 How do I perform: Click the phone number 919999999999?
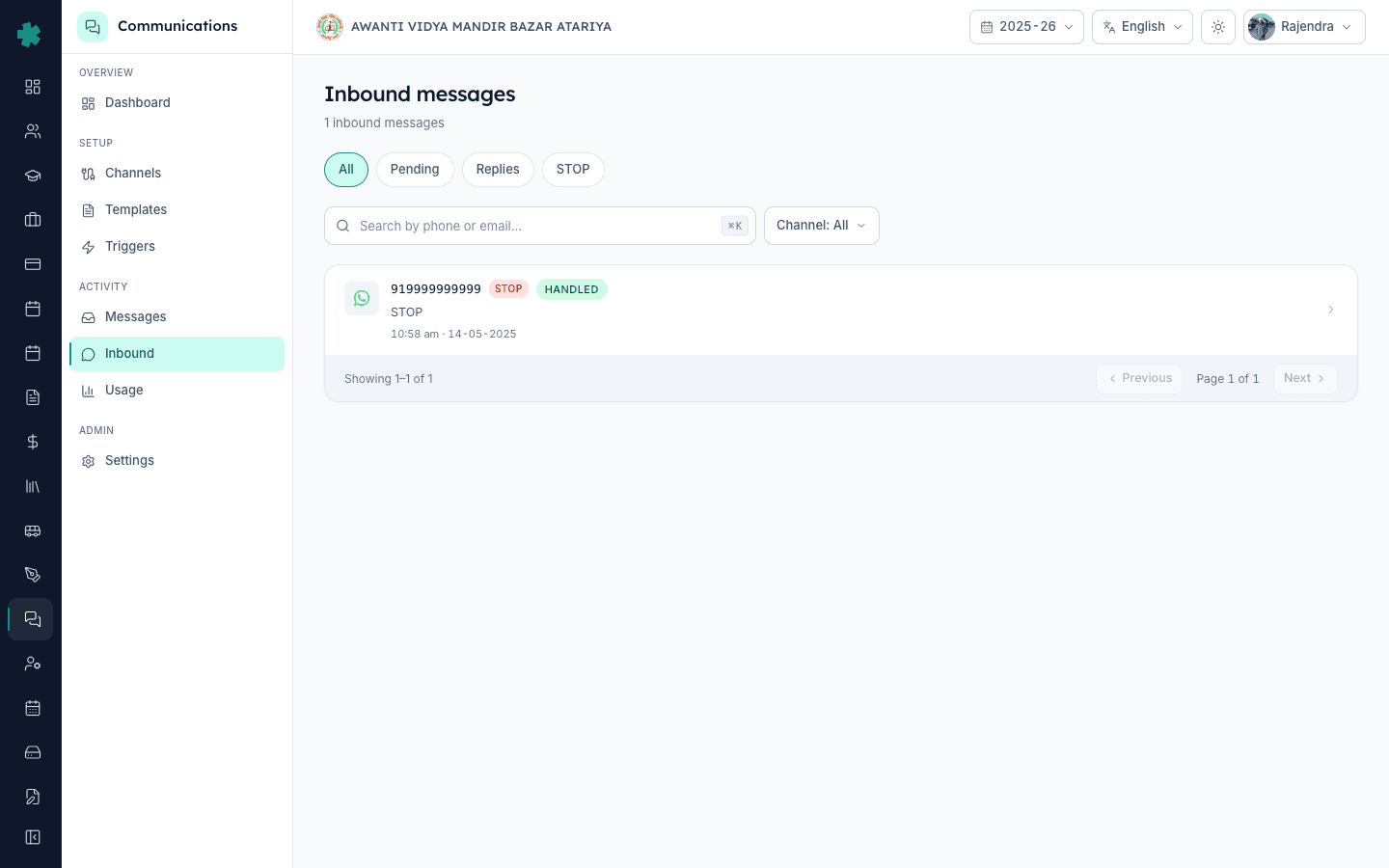[436, 289]
